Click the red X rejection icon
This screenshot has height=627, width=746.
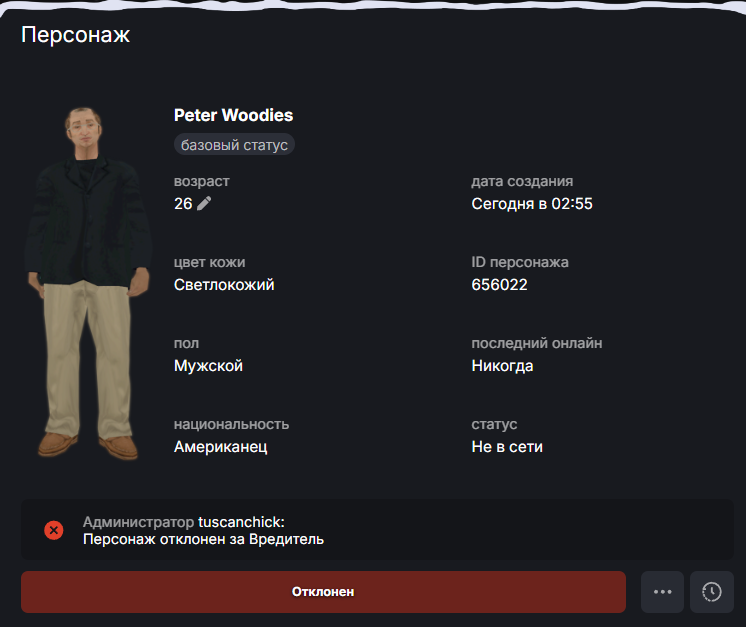pos(54,530)
